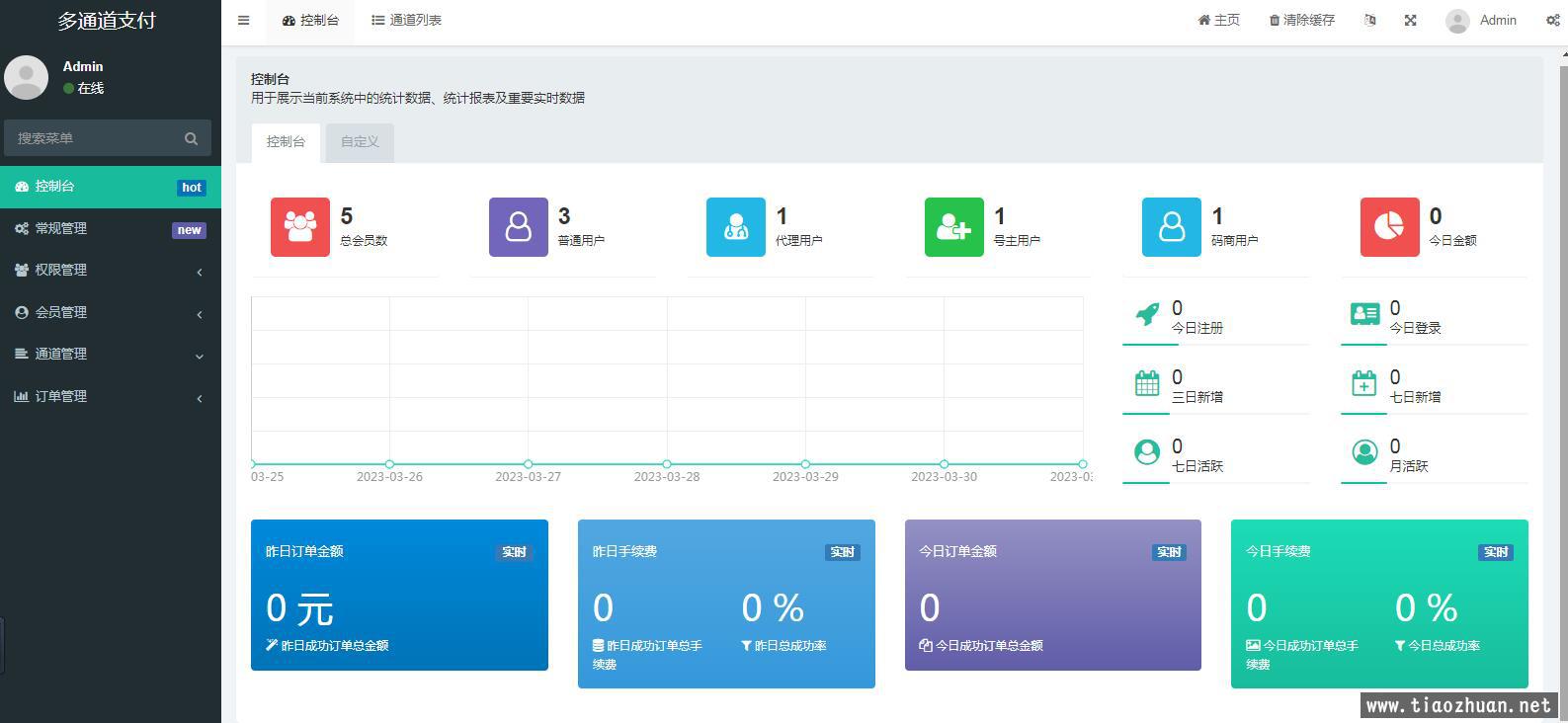
Task: Open 订单管理 sidebar item
Action: (111, 396)
